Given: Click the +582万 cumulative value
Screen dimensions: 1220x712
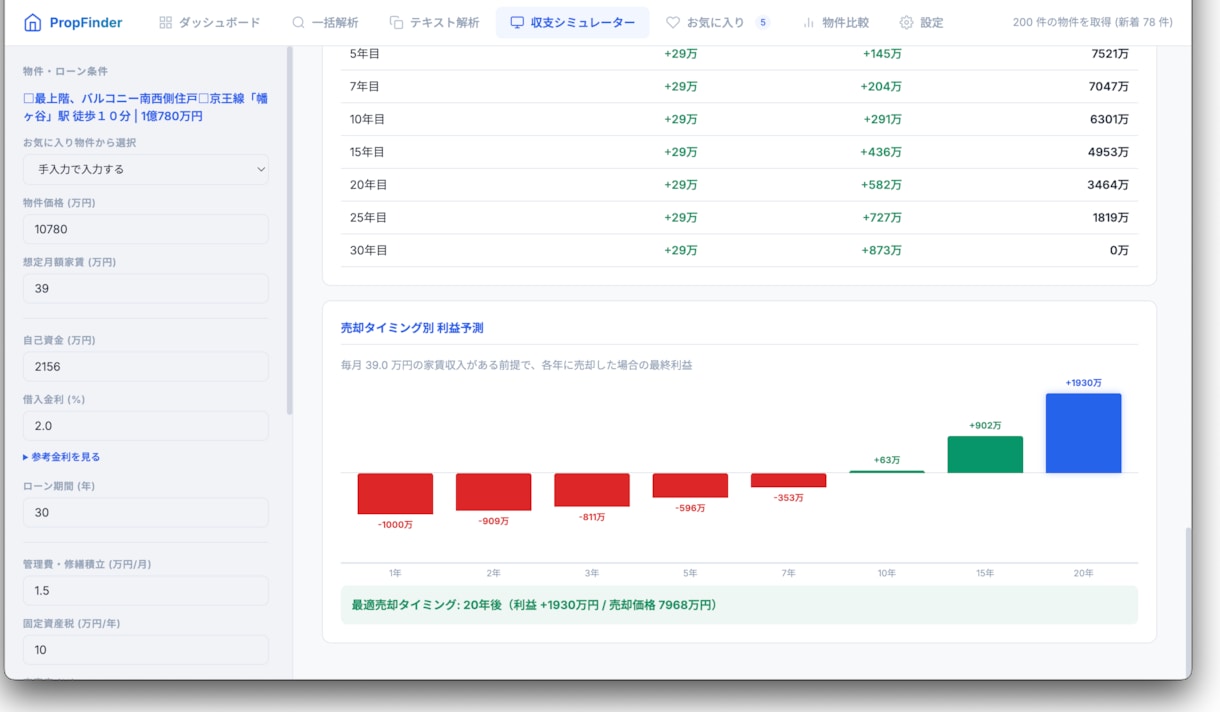Looking at the screenshot, I should [x=881, y=185].
